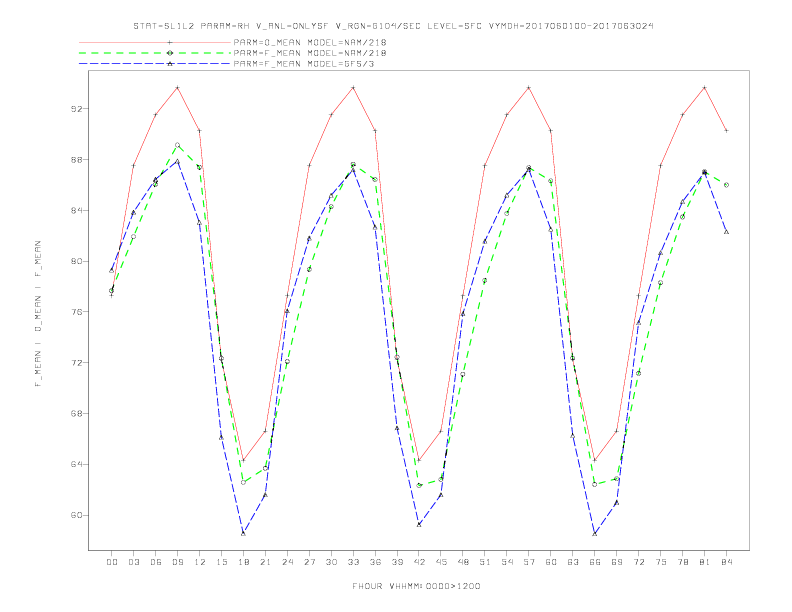Click x-axis forecast hour label 09
792x612 pixels.
coord(177,562)
